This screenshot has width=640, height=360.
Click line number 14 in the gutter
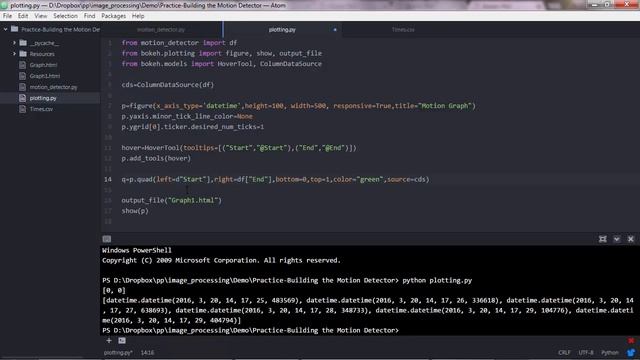108,179
